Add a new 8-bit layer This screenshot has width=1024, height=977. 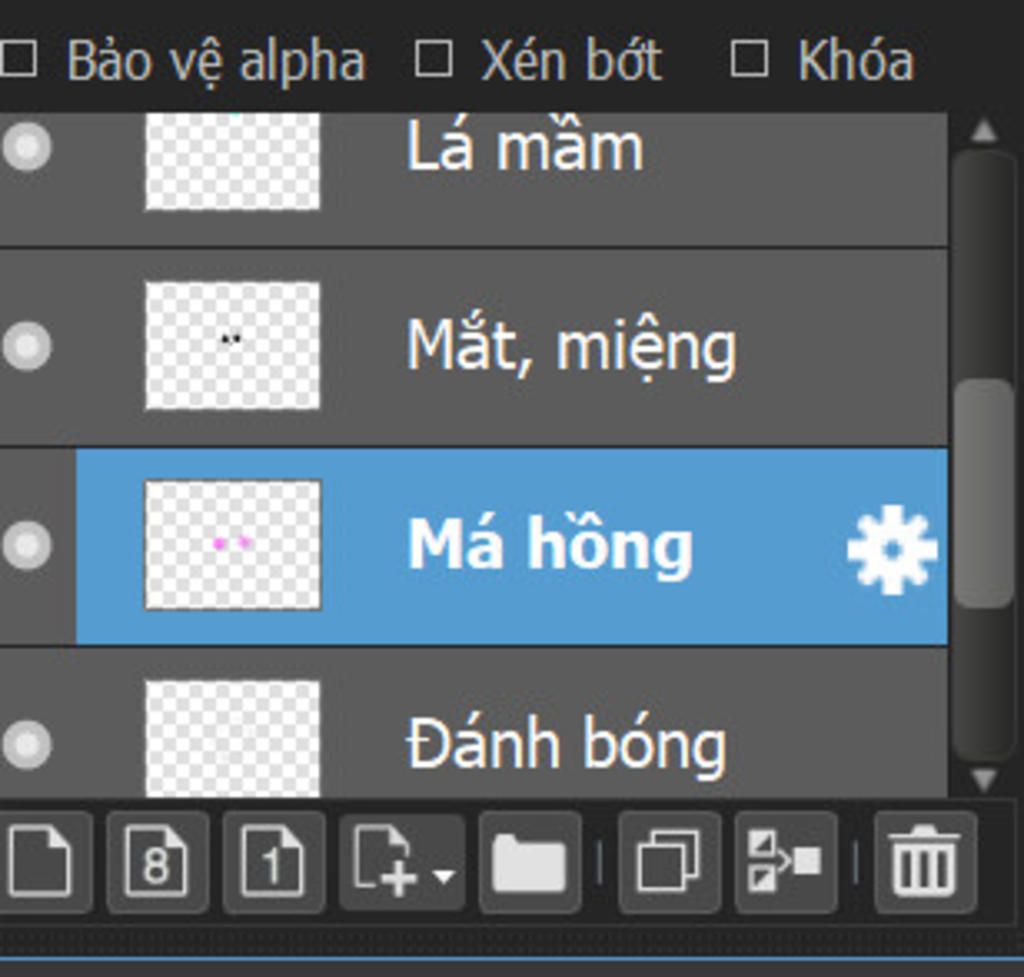(157, 861)
